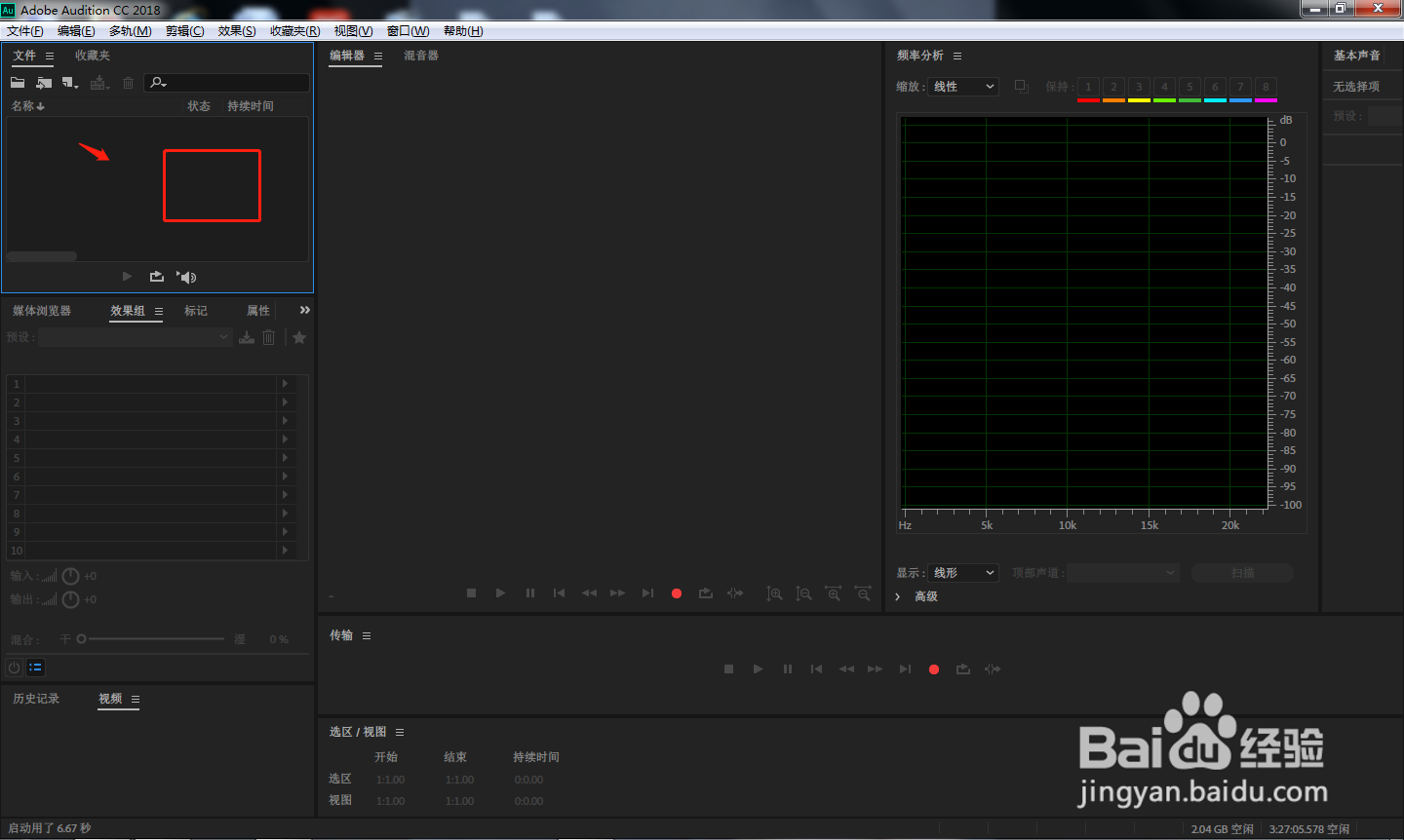The width and height of the screenshot is (1404, 840).
Task: Toggle loop playback in 传输 panel
Action: [963, 668]
